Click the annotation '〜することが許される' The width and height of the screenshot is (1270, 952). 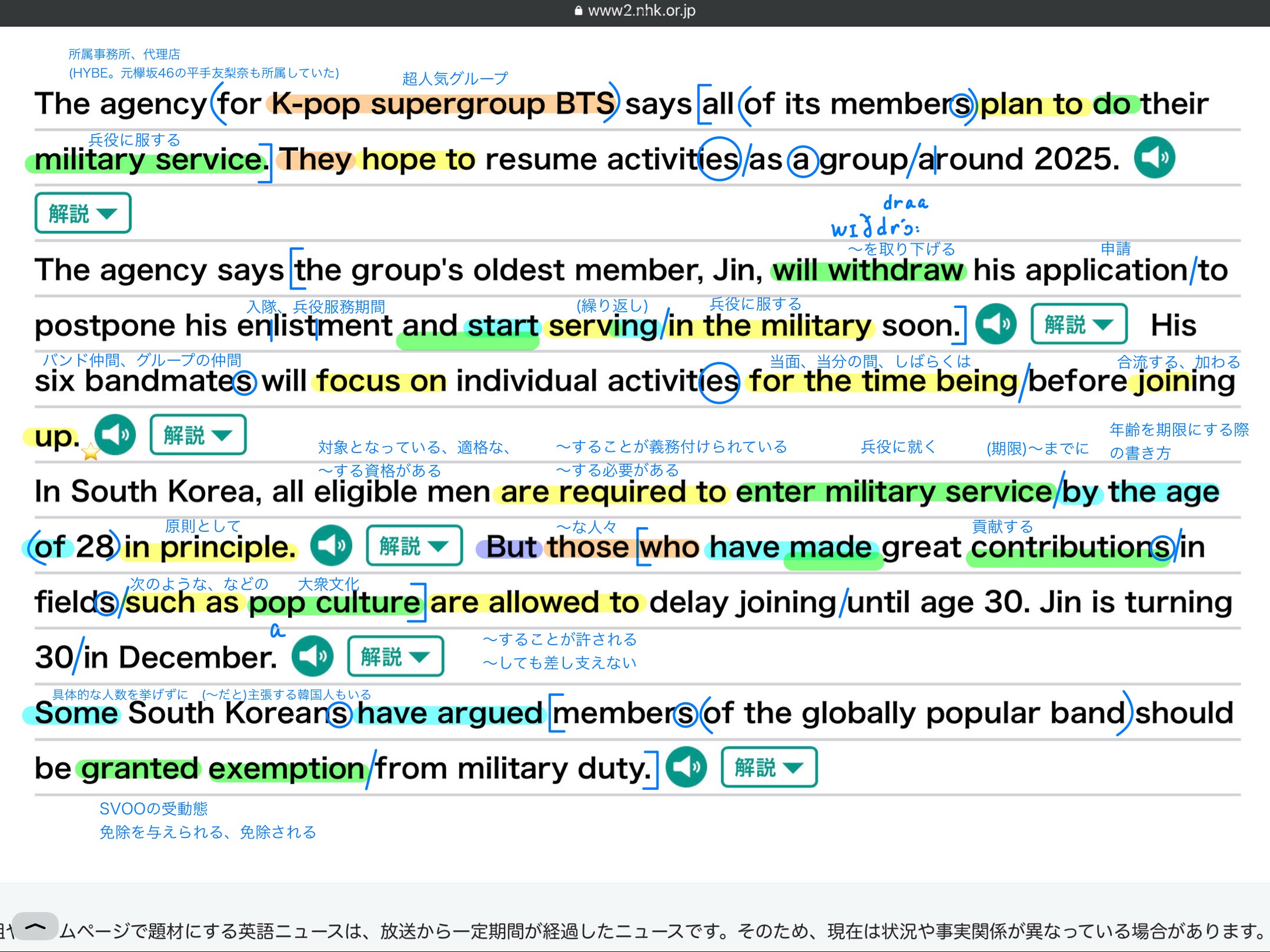(x=560, y=639)
